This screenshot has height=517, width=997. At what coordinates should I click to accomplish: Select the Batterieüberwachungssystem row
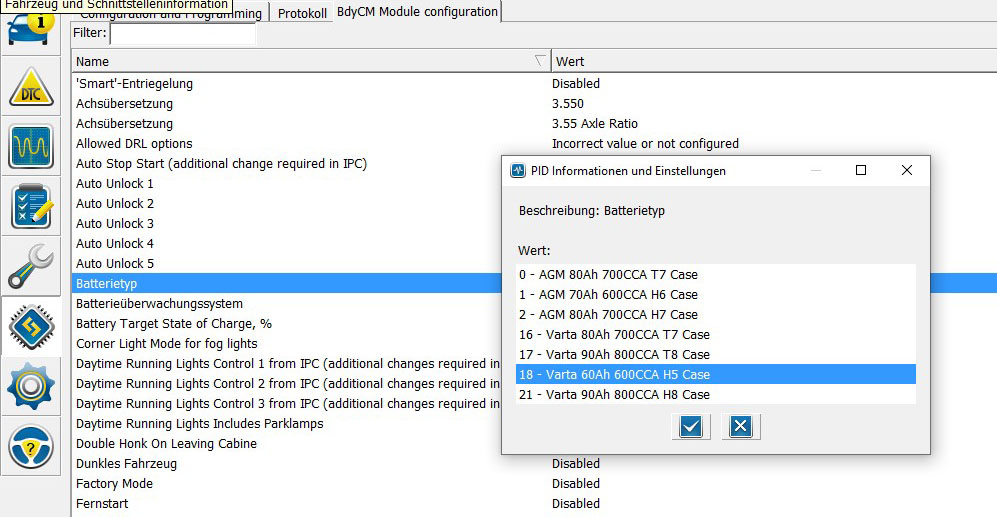[286, 303]
